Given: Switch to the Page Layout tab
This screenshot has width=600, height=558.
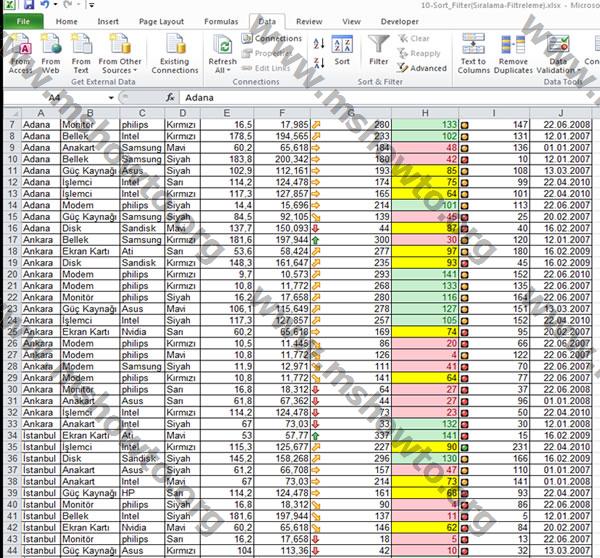Looking at the screenshot, I should click(x=161, y=21).
